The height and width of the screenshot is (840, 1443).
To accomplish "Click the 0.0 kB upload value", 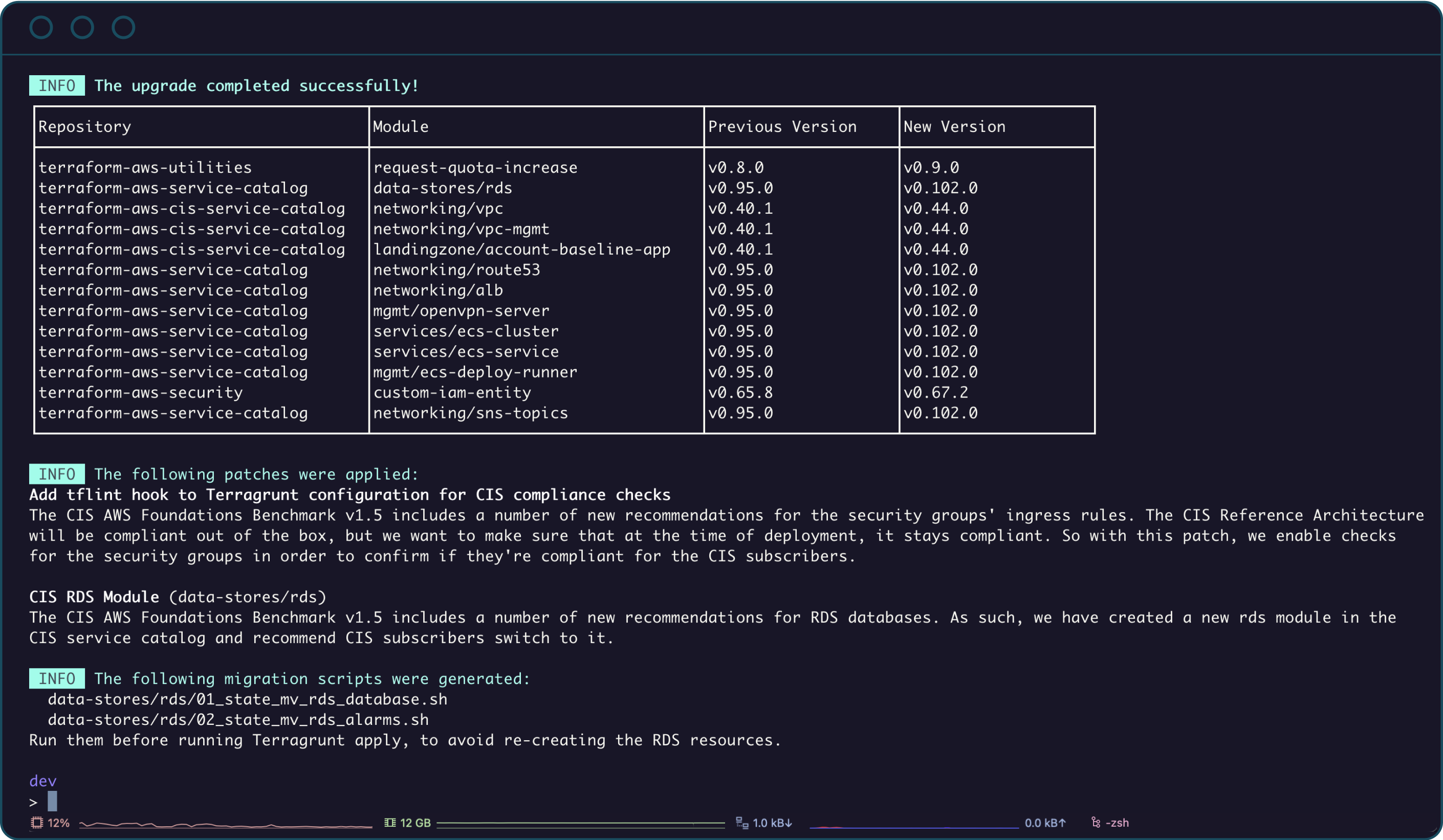I will pyautogui.click(x=1045, y=823).
